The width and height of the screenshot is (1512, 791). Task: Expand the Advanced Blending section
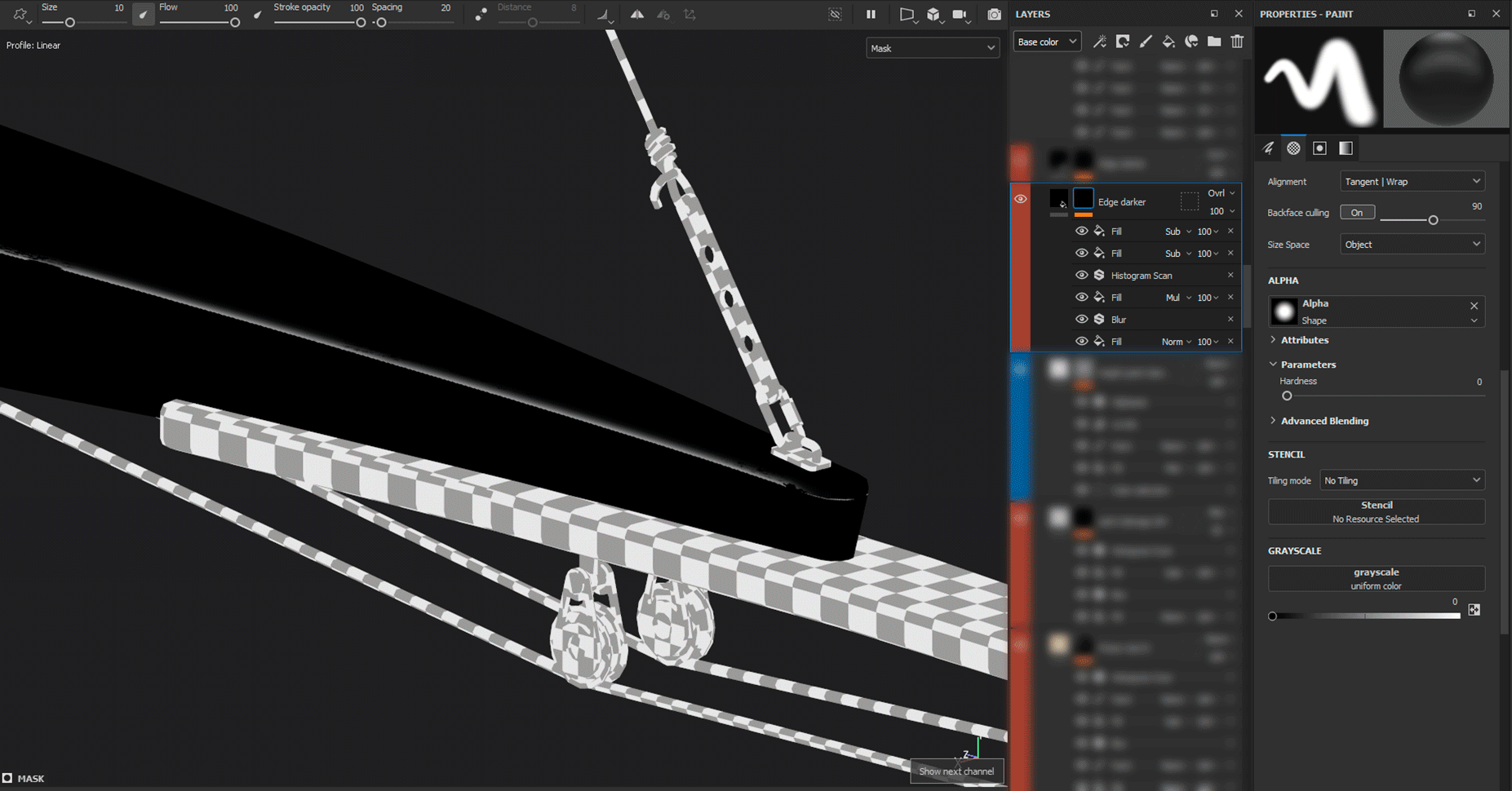[x=1324, y=421]
